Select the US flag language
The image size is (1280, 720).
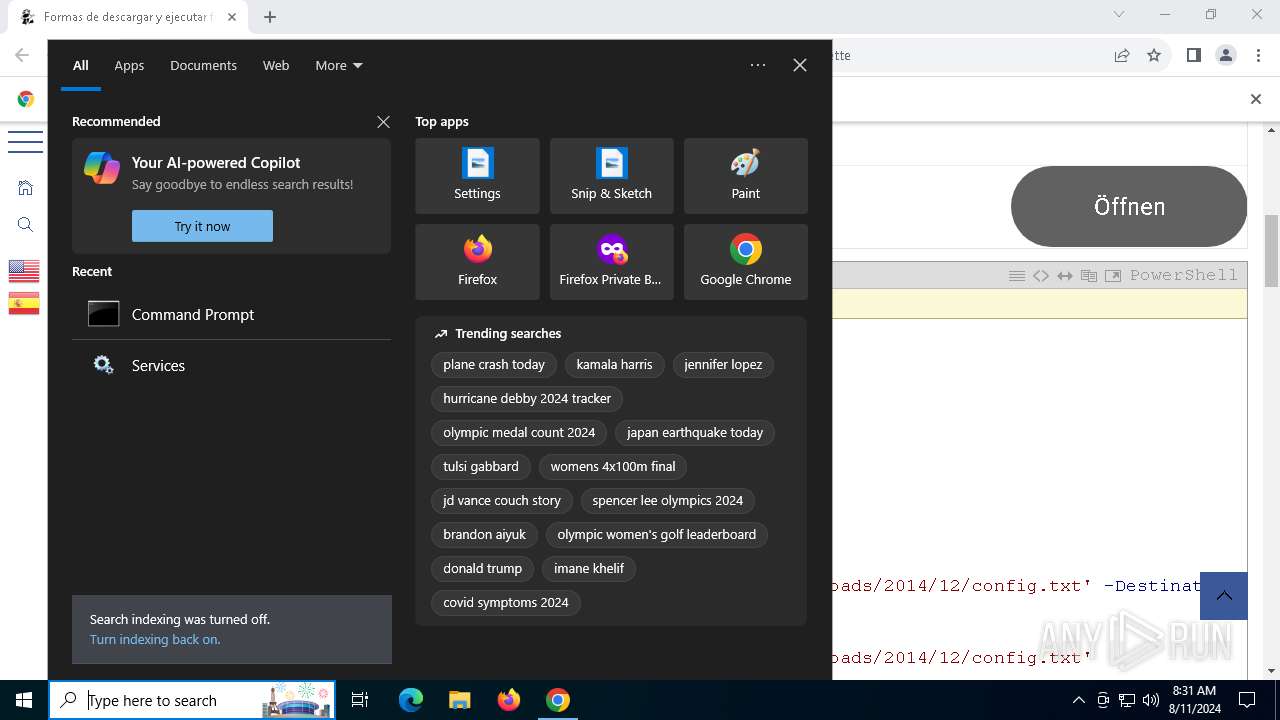click(x=24, y=271)
